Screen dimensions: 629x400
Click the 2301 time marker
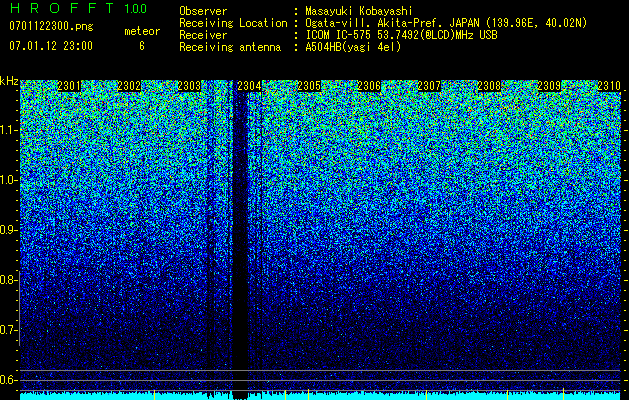tap(69, 86)
